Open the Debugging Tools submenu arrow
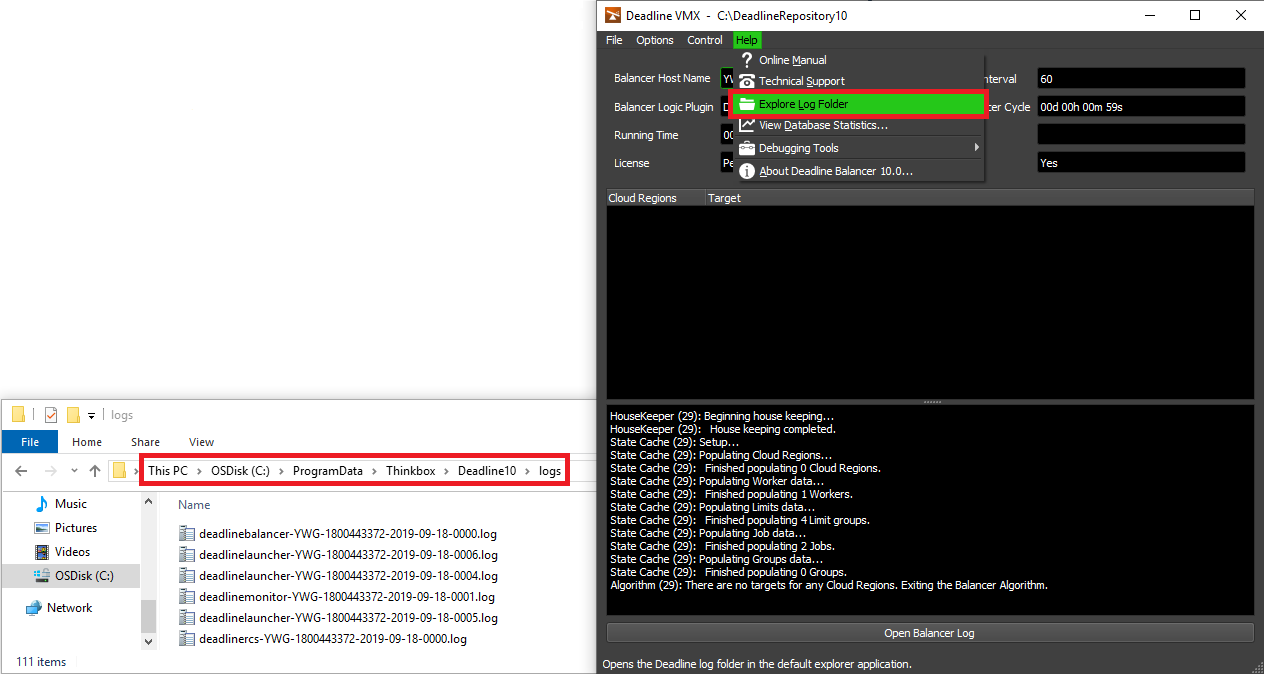The image size is (1264, 674). 976,148
